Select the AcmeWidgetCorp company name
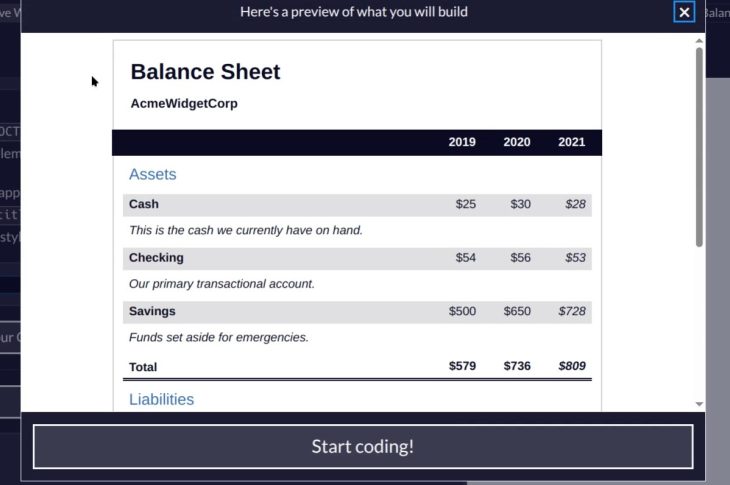The image size is (730, 485). click(184, 103)
